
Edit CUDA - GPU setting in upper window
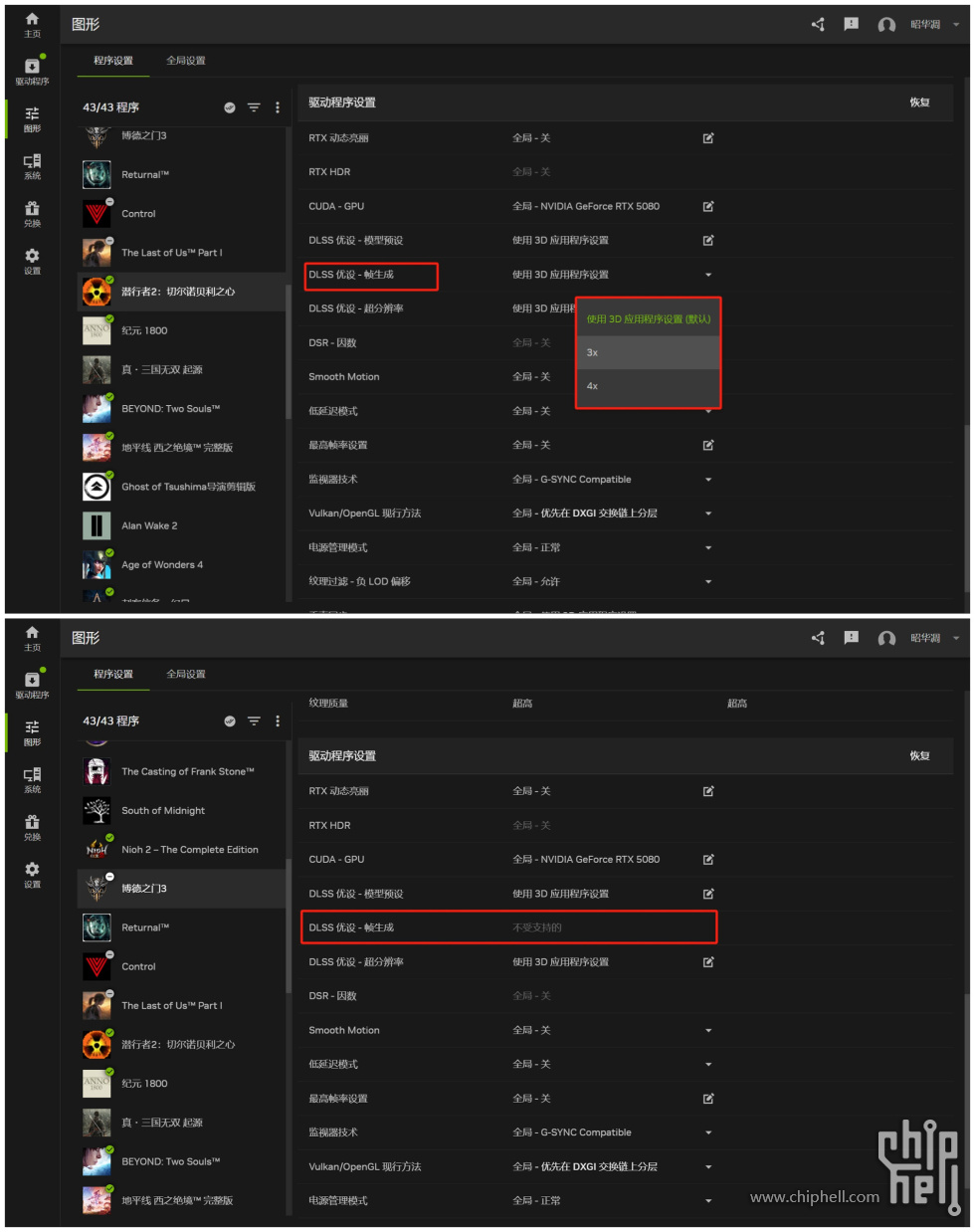(x=708, y=206)
